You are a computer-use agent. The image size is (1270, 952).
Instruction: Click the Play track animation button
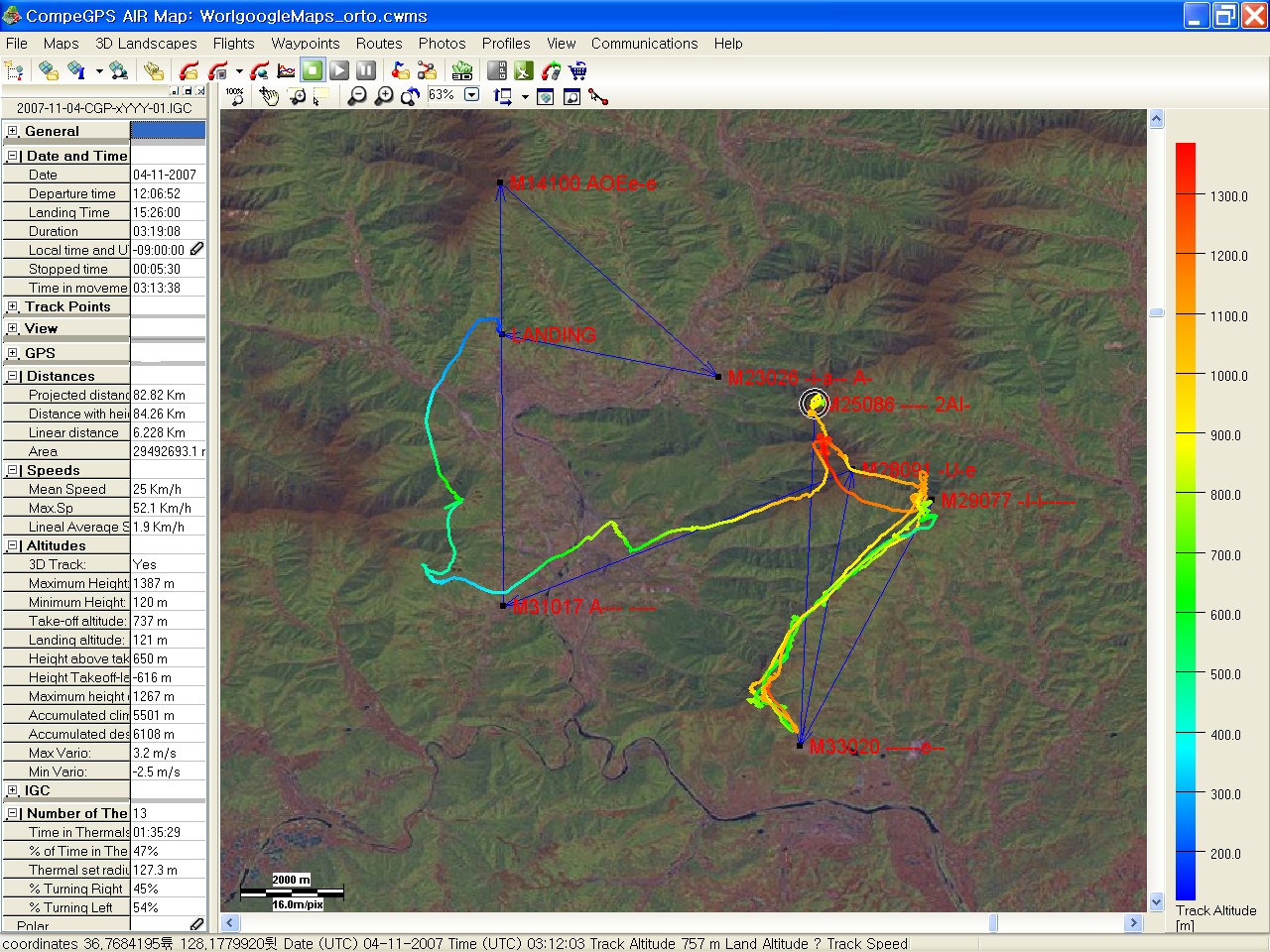pyautogui.click(x=339, y=70)
